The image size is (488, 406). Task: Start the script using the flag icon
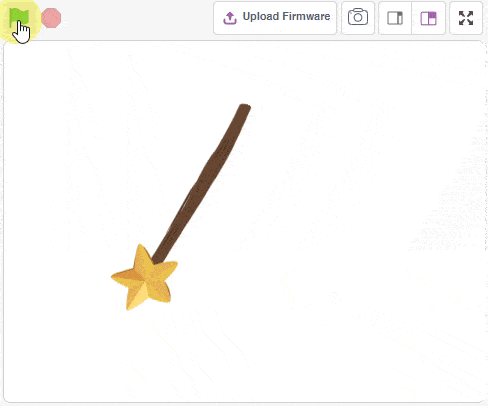pos(18,17)
